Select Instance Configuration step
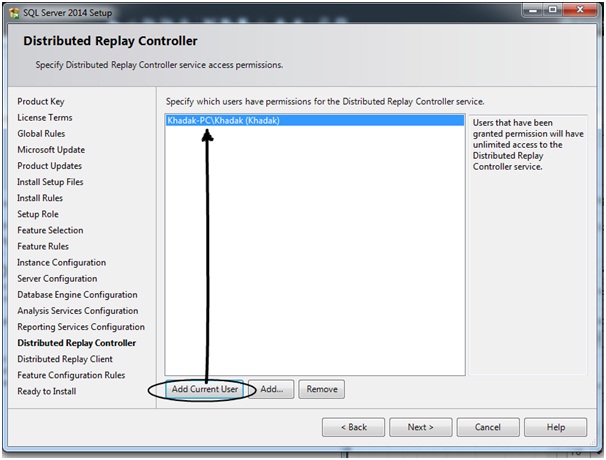This screenshot has width=606, height=460. click(x=61, y=262)
